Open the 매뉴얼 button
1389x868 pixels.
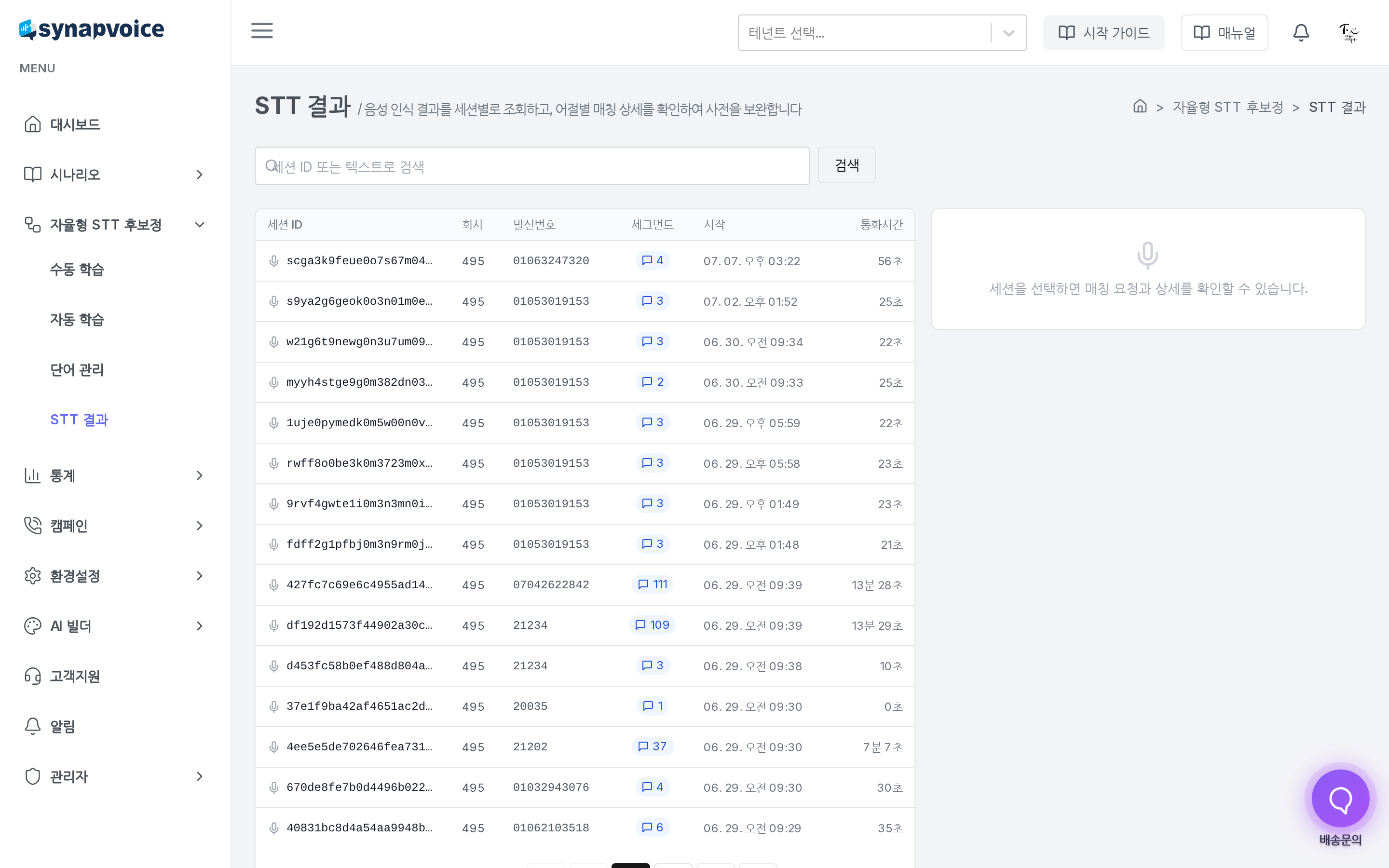click(x=1224, y=33)
